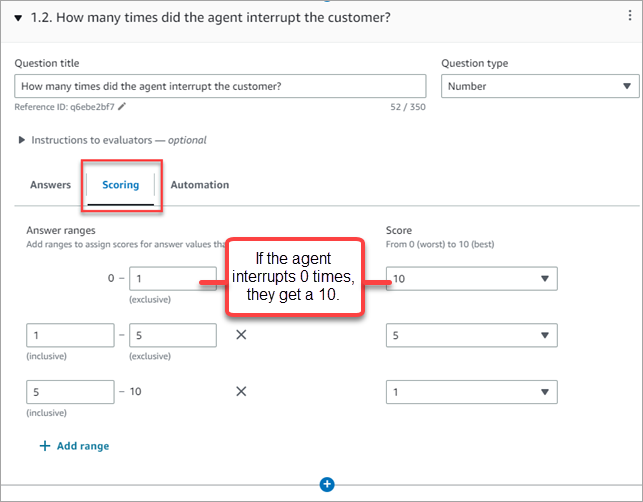
Task: Open the three-dot options menu for question 1.2
Action: 626,18
